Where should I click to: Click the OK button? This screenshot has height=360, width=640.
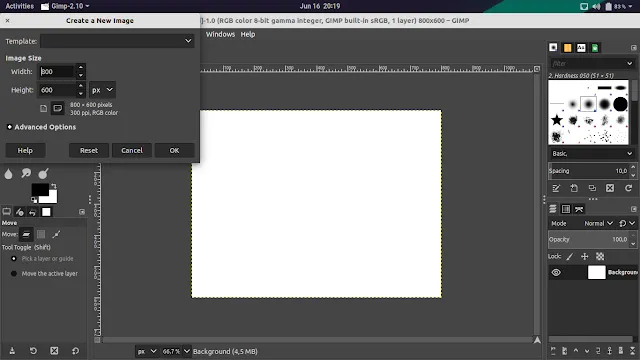[174, 150]
